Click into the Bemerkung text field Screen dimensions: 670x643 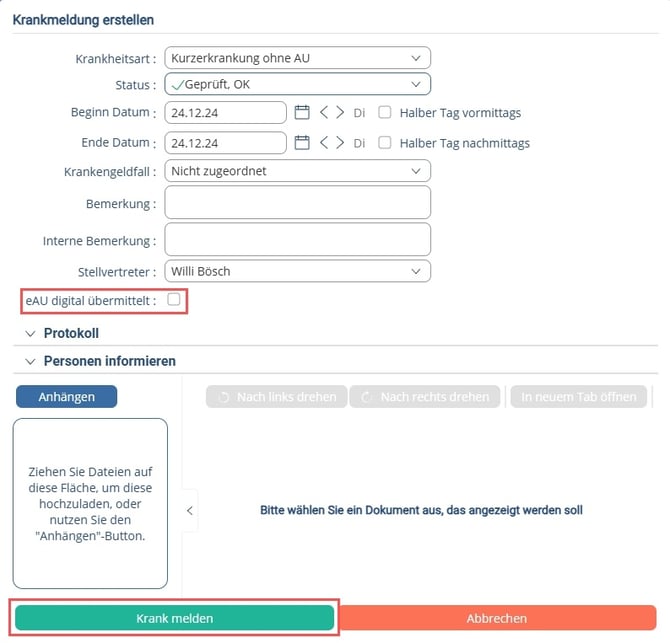(x=297, y=203)
